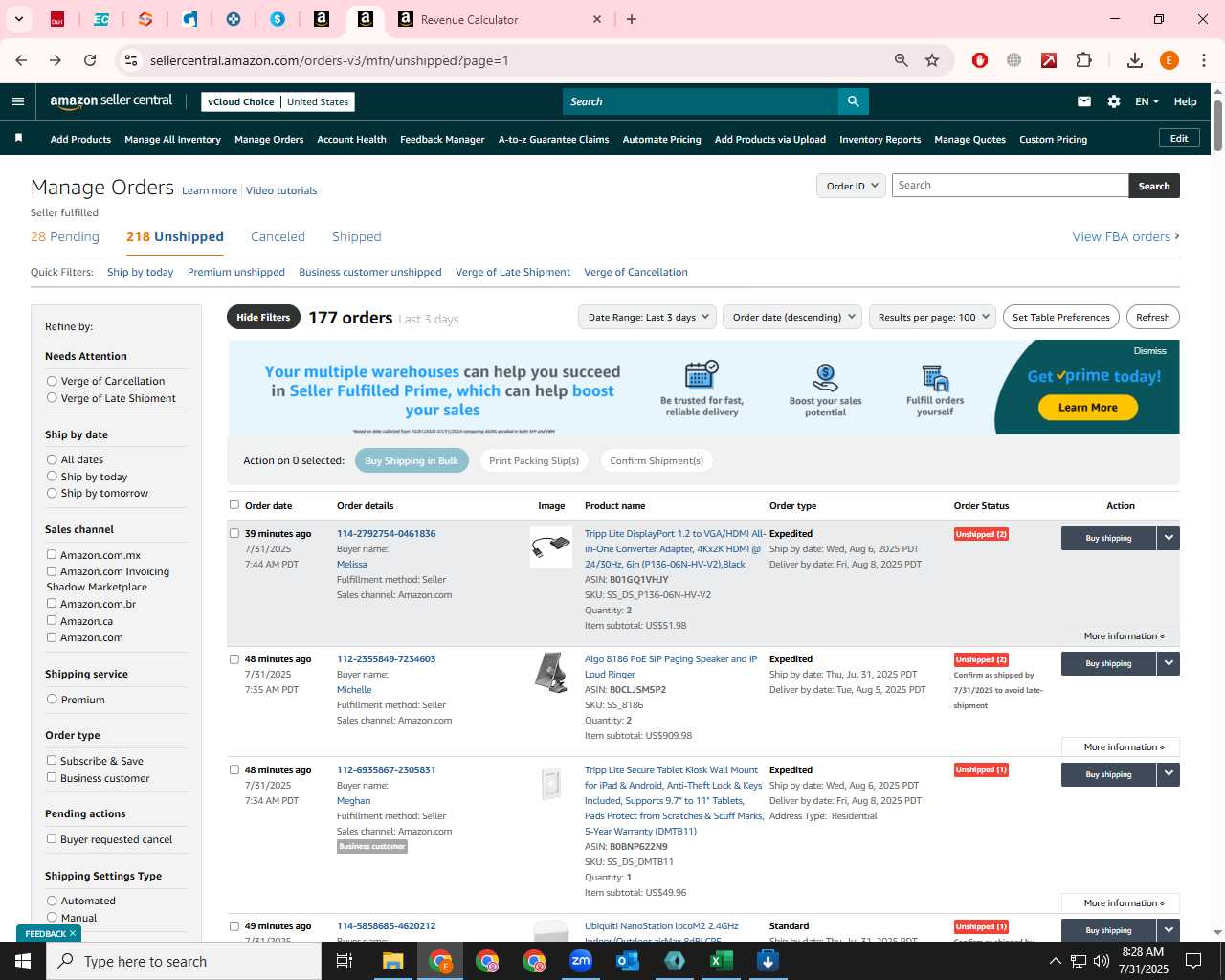Screen dimensions: 1225x980
Task: Open Manage All Inventory in the nav bar
Action: (172, 139)
